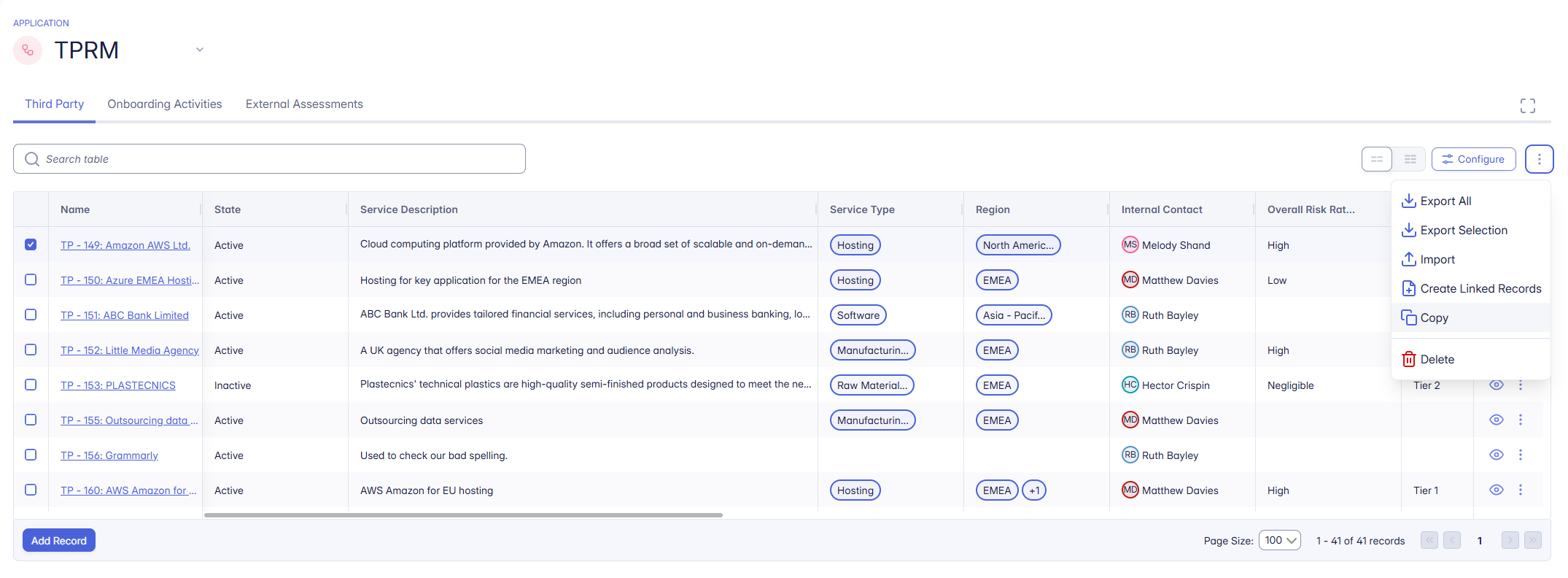Image resolution: width=1568 pixels, height=578 pixels.
Task: Select the TP - 152 Little Media Agency checkbox
Action: tap(31, 350)
